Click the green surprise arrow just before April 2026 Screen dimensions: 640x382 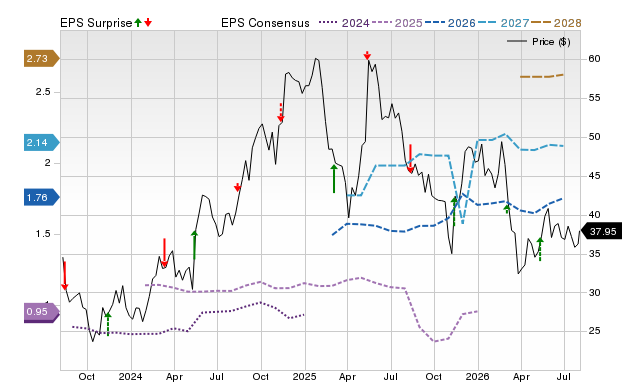click(x=507, y=209)
